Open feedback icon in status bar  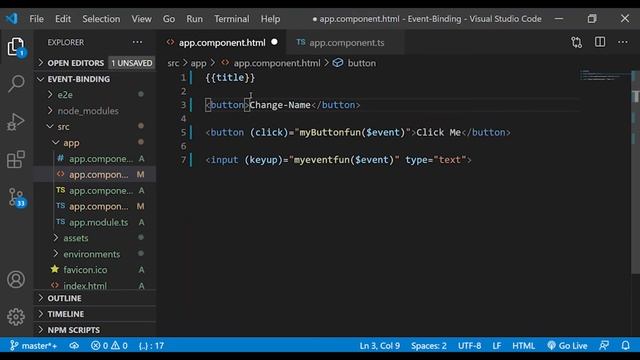604,346
